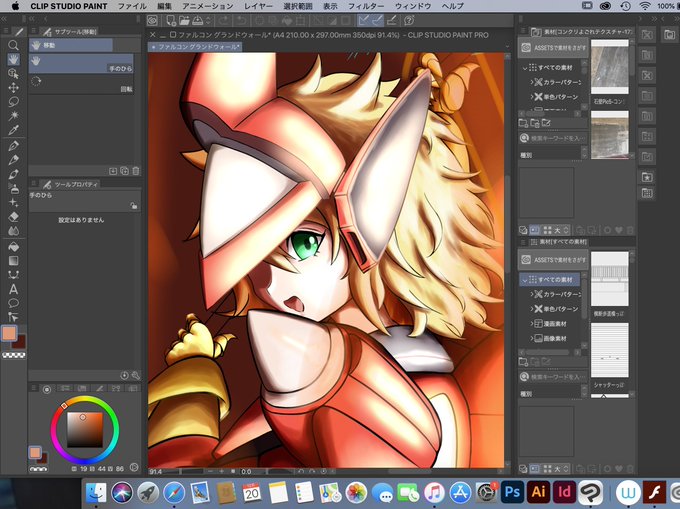Open sub tool detail wrench icon
The image size is (680, 509).
[136, 375]
